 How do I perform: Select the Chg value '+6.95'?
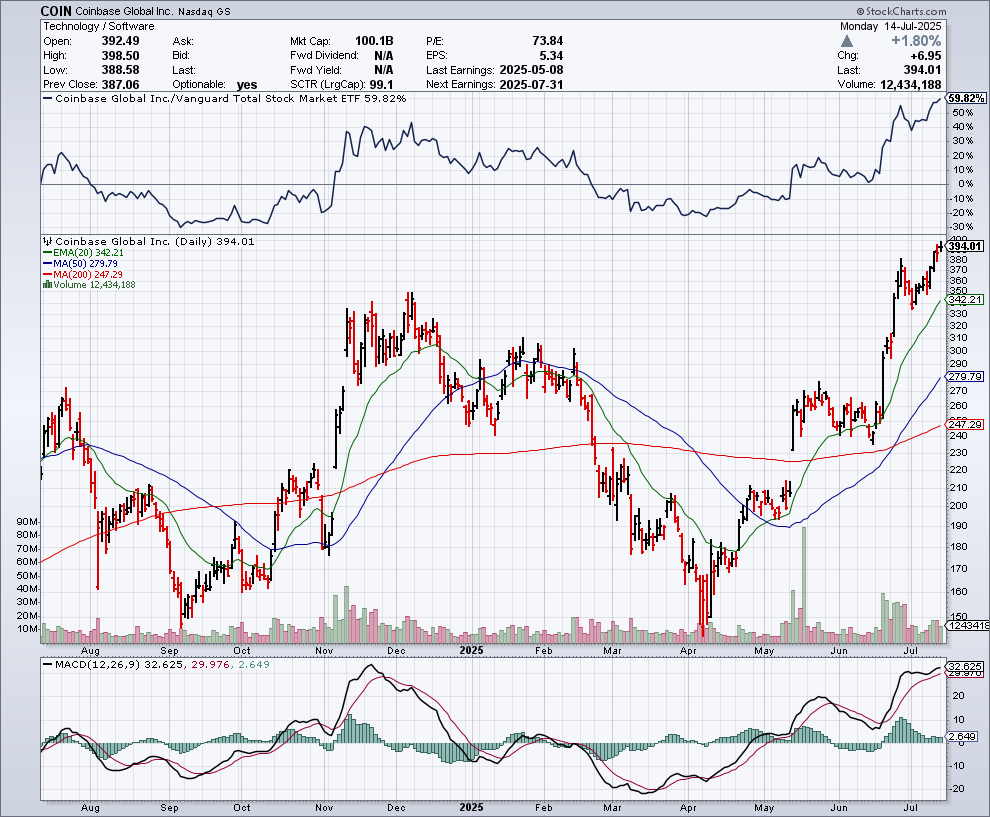click(926, 56)
